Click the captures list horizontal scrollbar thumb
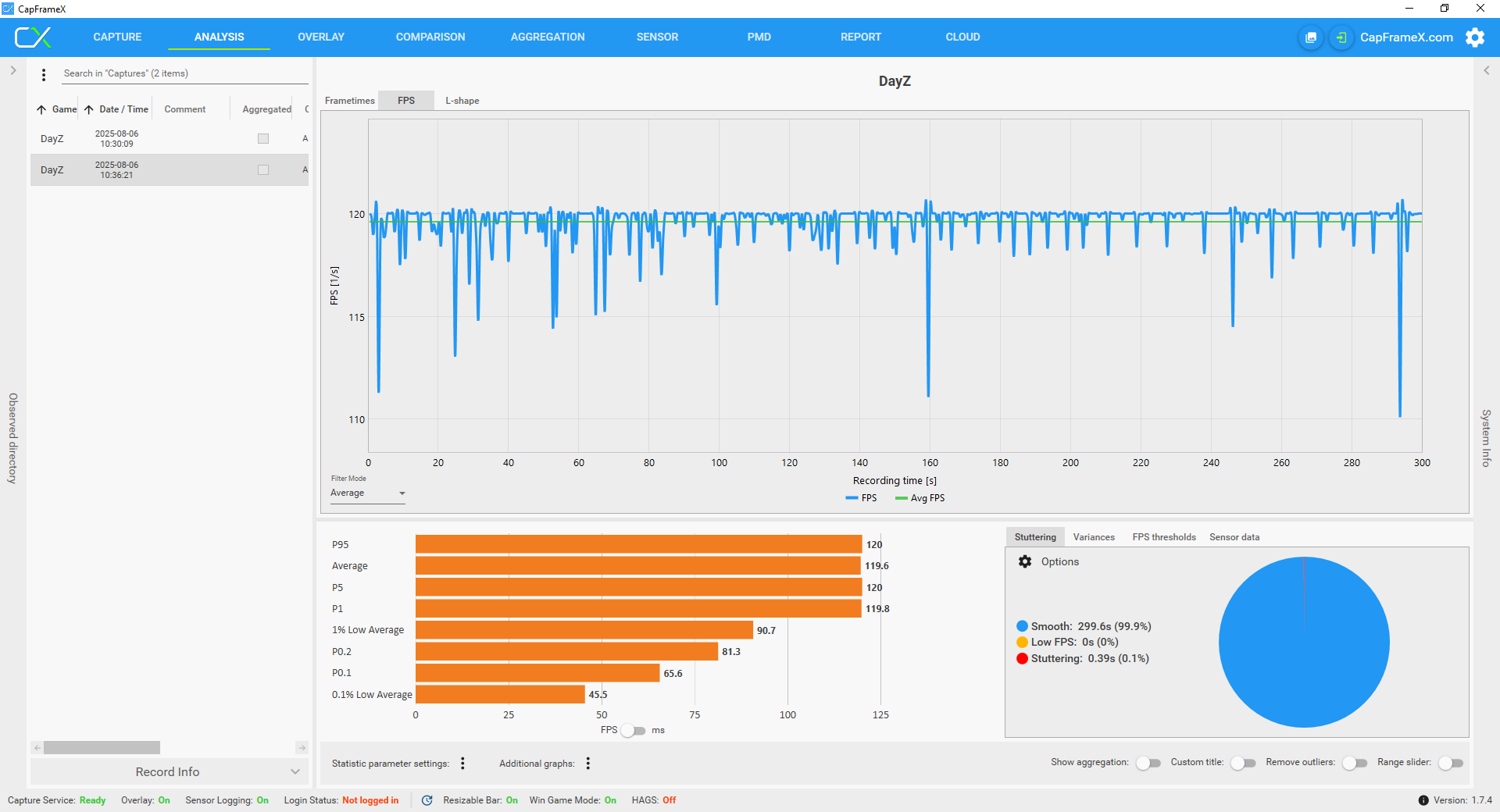The width and height of the screenshot is (1500, 812). click(102, 748)
